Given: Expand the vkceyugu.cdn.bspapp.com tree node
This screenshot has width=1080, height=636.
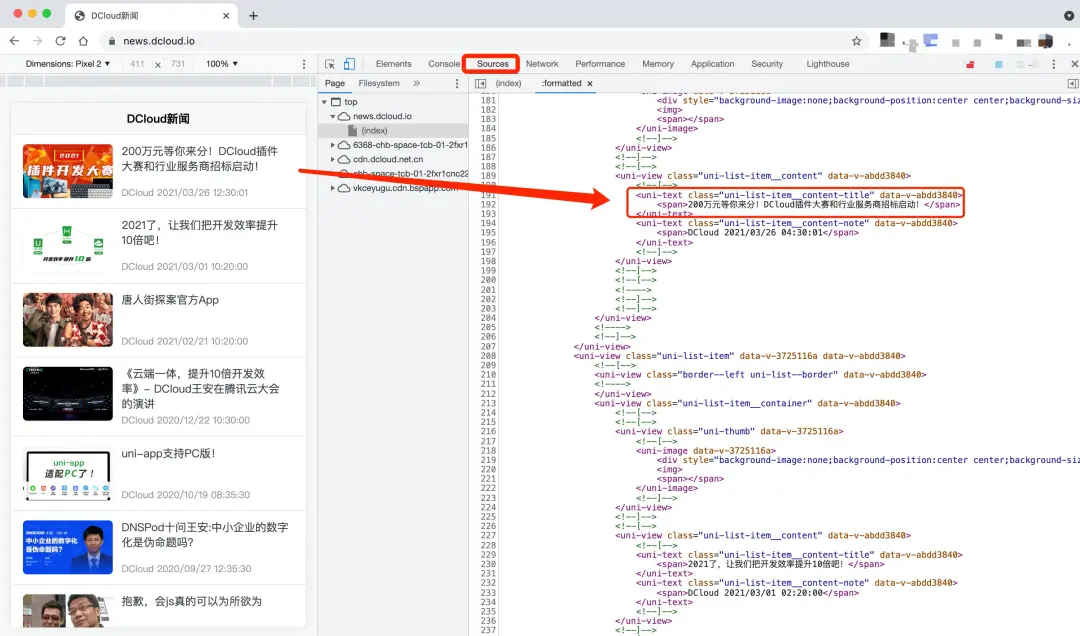Looking at the screenshot, I should point(333,188).
